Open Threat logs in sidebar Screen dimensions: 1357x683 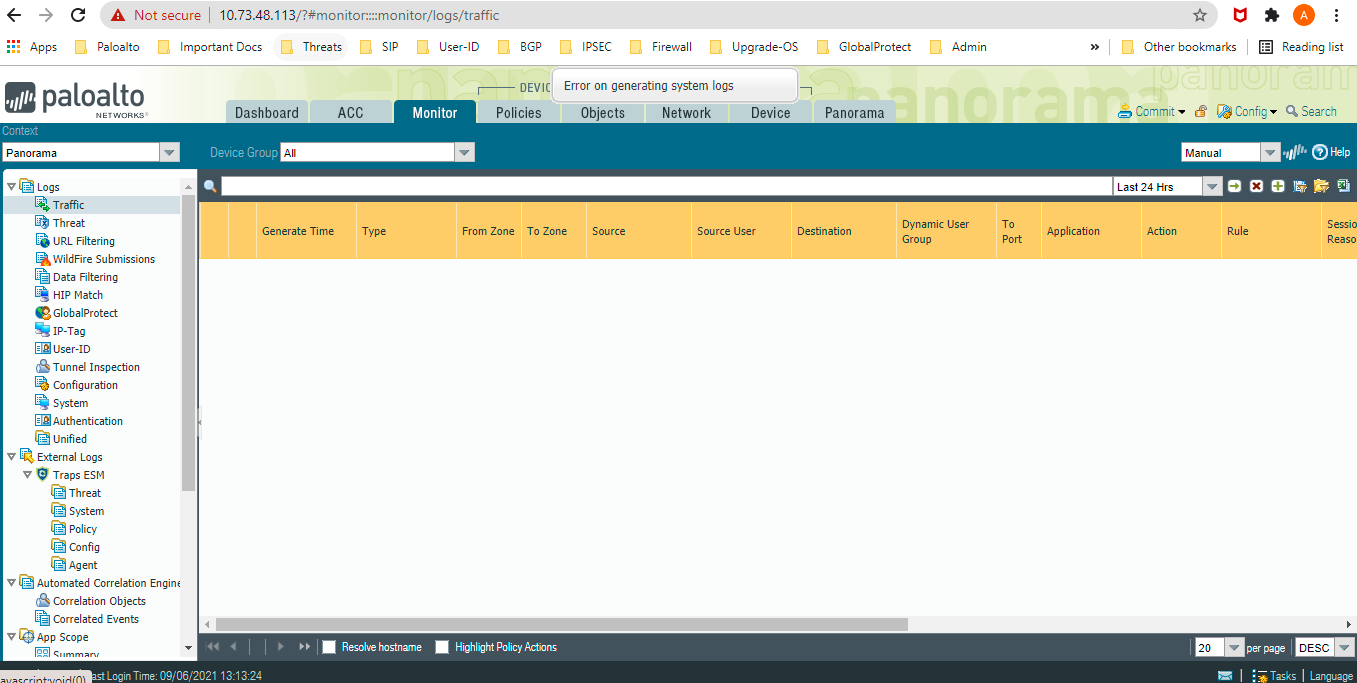pos(69,222)
